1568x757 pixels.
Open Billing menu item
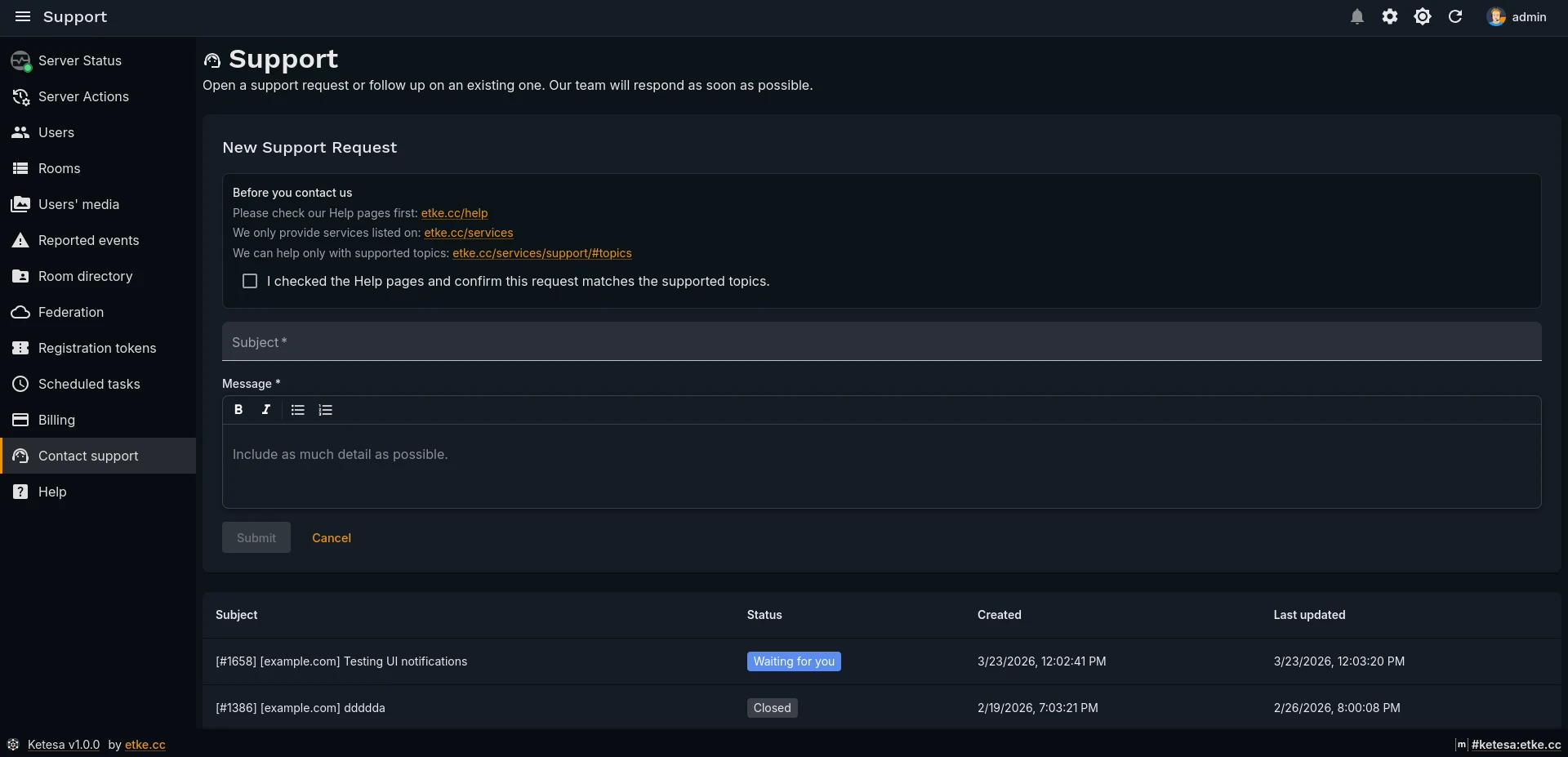click(x=98, y=420)
